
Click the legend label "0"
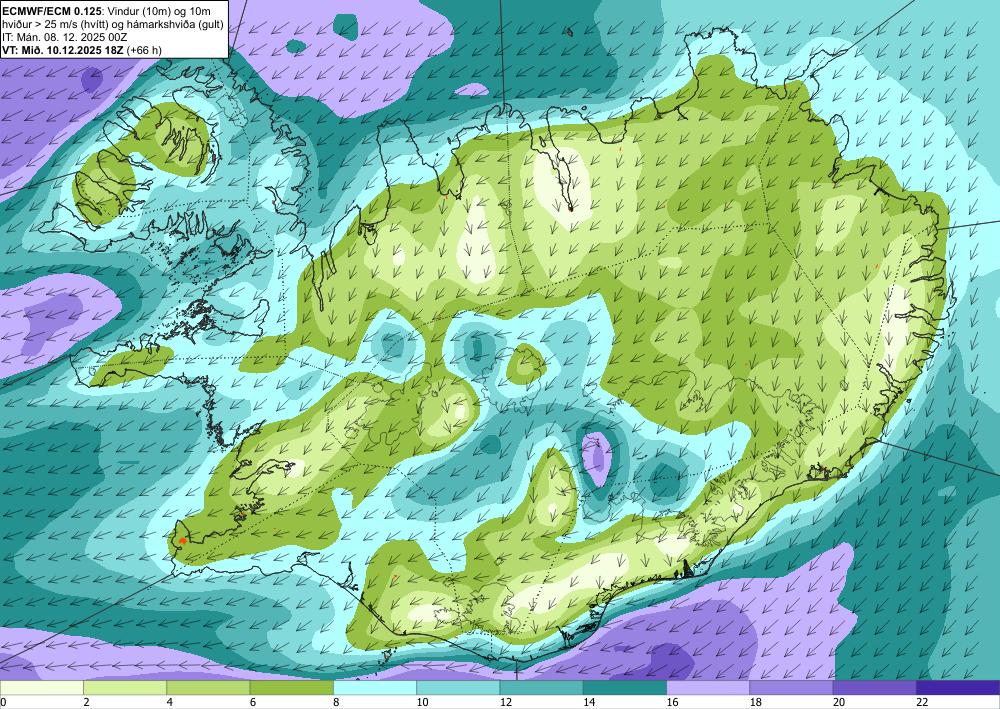coord(3,702)
